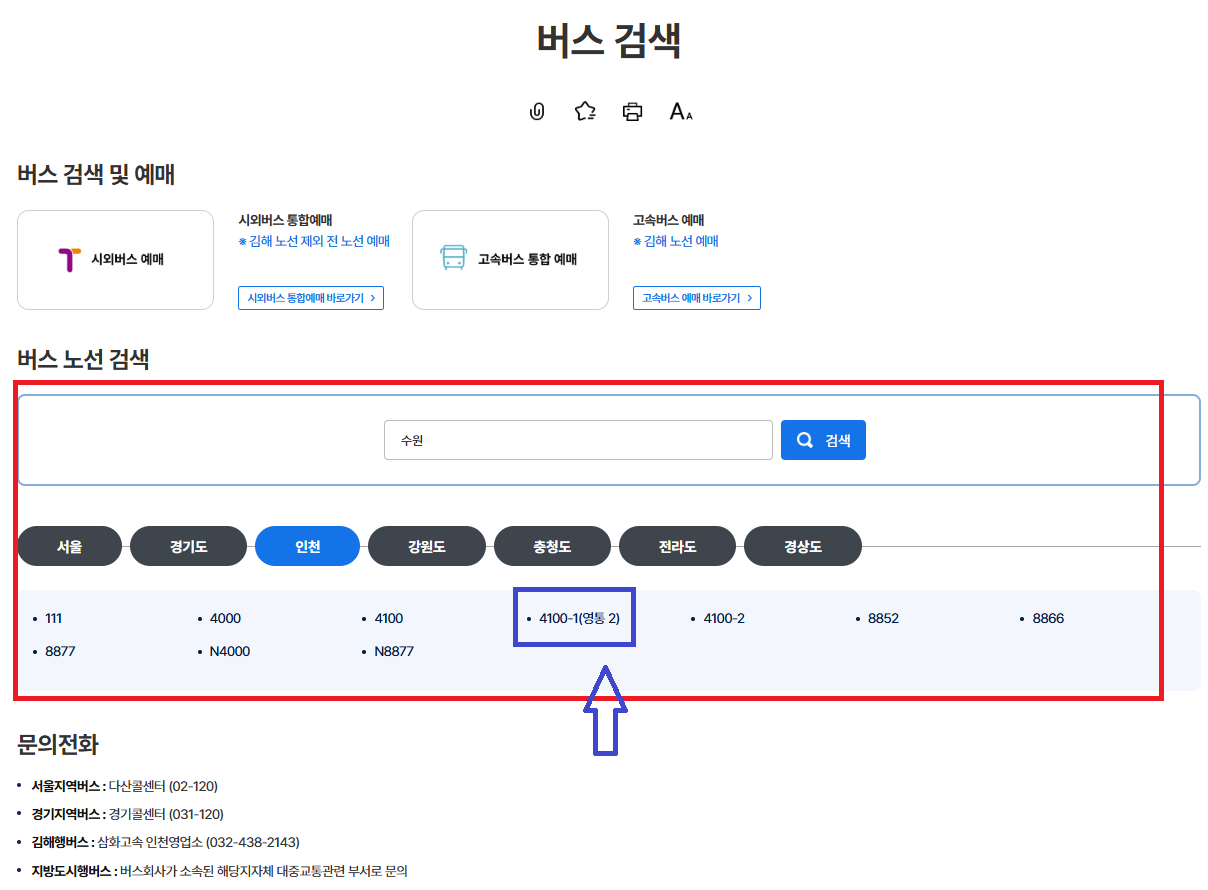Click the magnifier icon on the 검색 button
The height and width of the screenshot is (890, 1208).
pos(803,439)
